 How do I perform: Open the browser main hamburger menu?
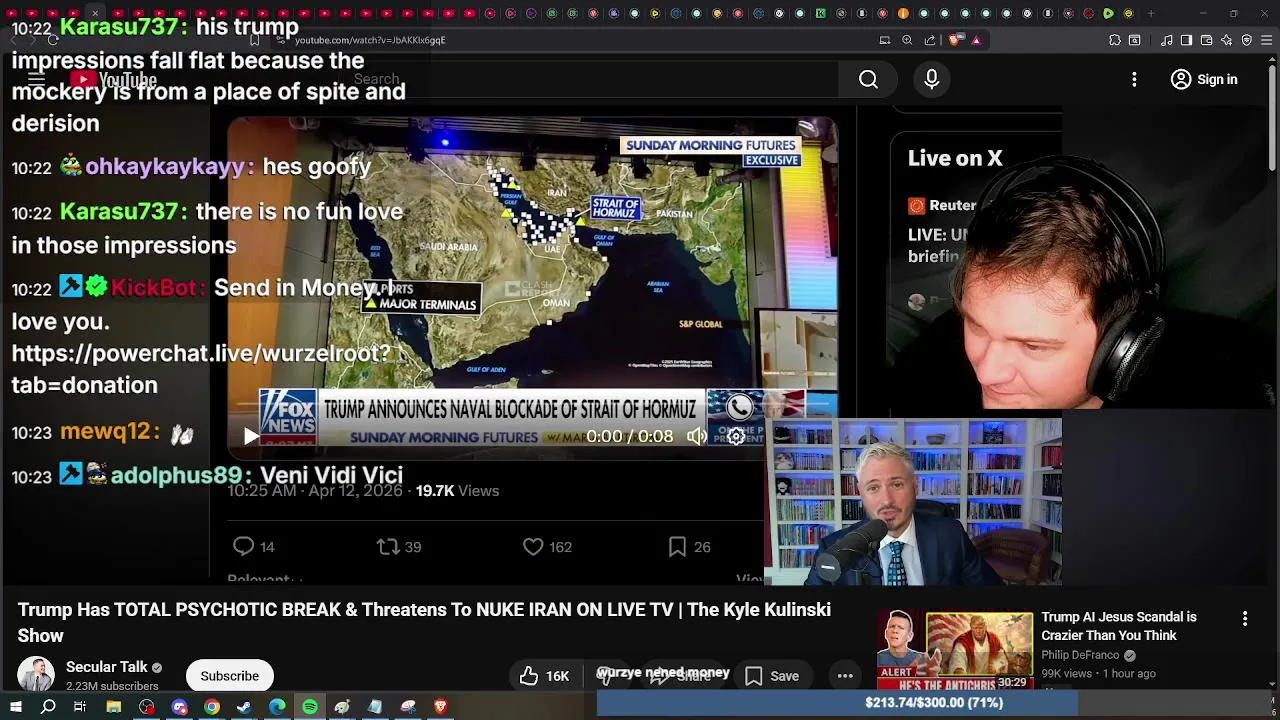(x=1267, y=40)
